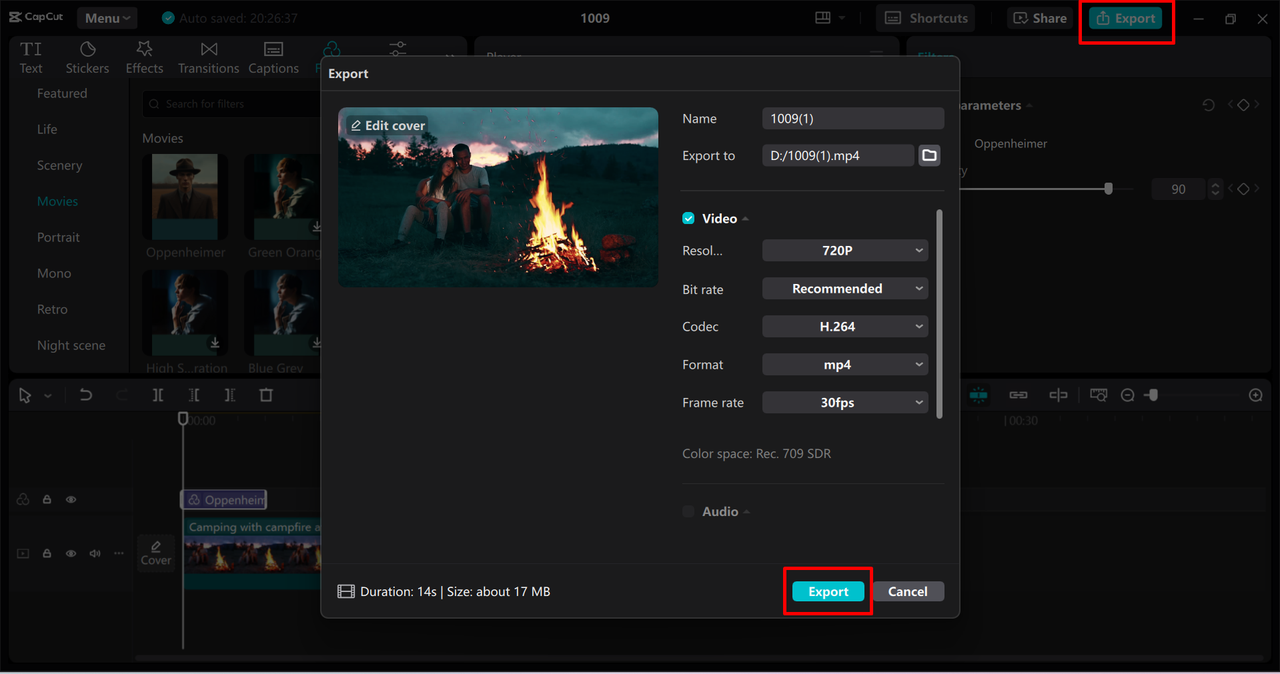Open the selection tool mode dropdown arrow
1280x674 pixels.
coord(47,396)
